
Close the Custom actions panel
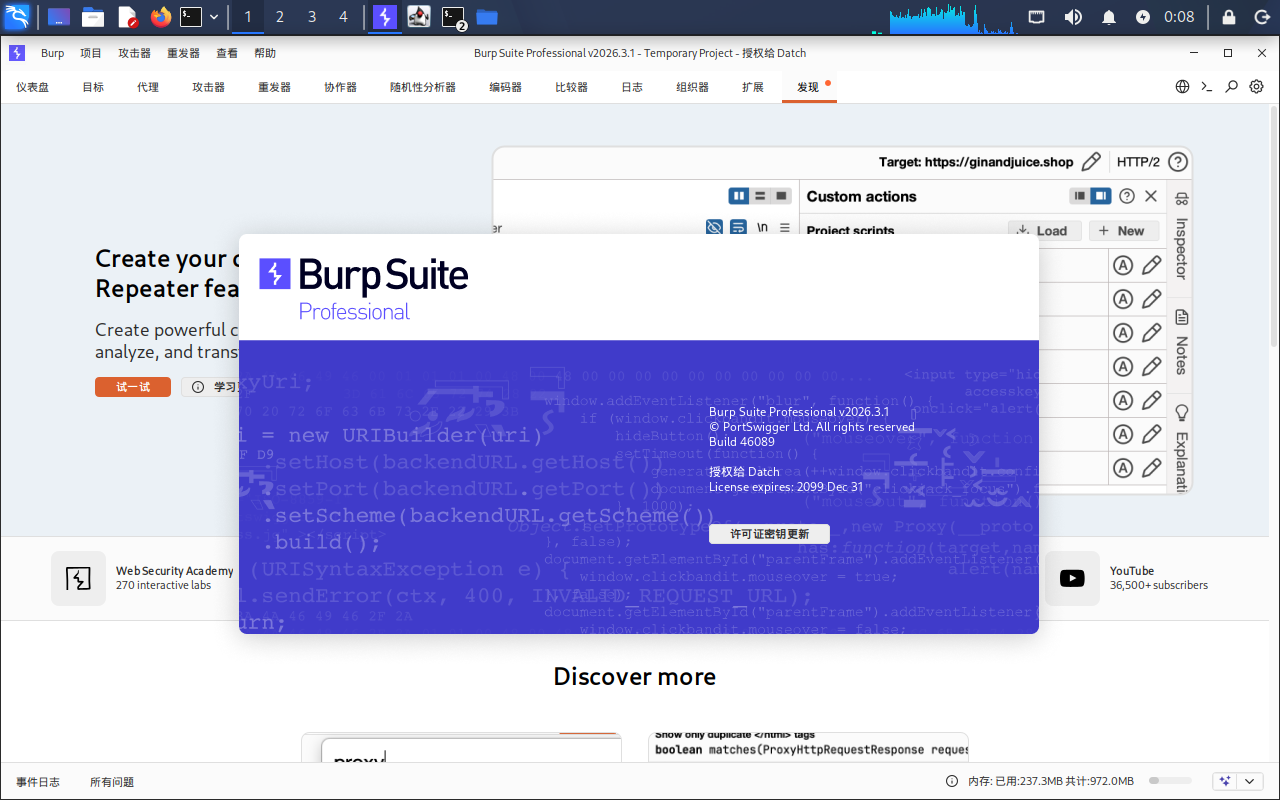tap(1151, 197)
